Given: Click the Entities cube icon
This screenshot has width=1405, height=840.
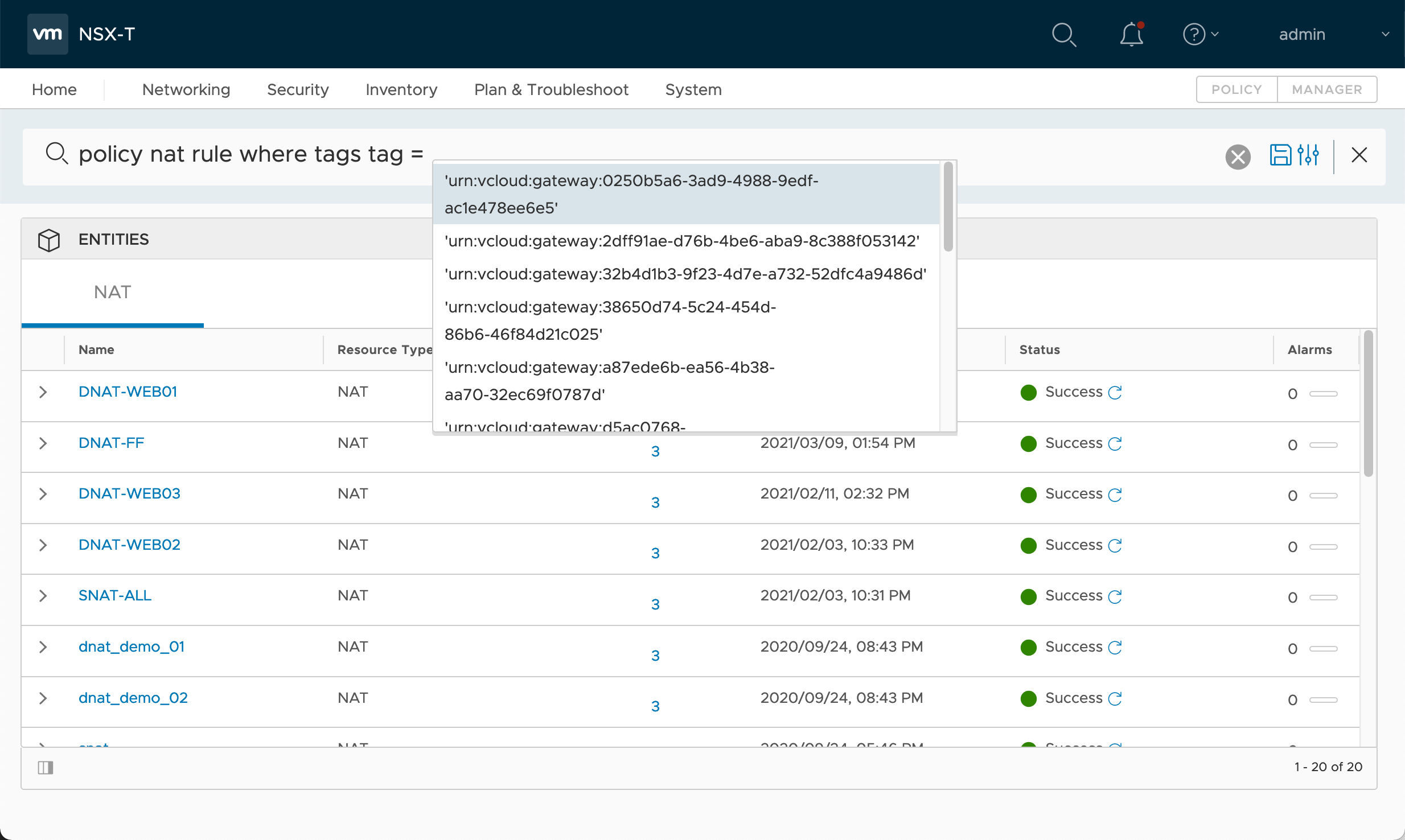Looking at the screenshot, I should [x=49, y=240].
